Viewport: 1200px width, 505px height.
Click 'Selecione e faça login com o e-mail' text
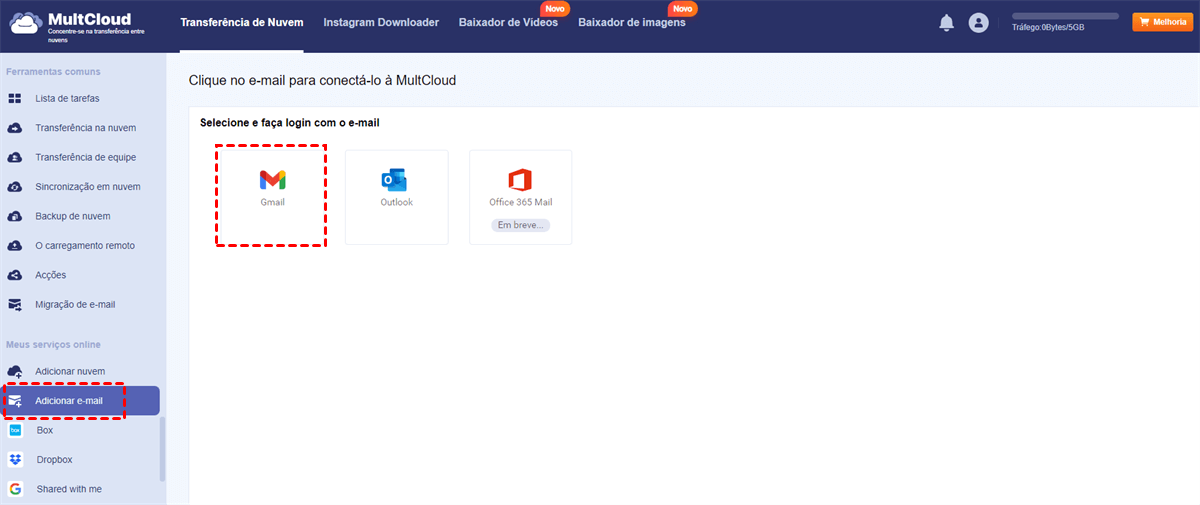click(289, 123)
